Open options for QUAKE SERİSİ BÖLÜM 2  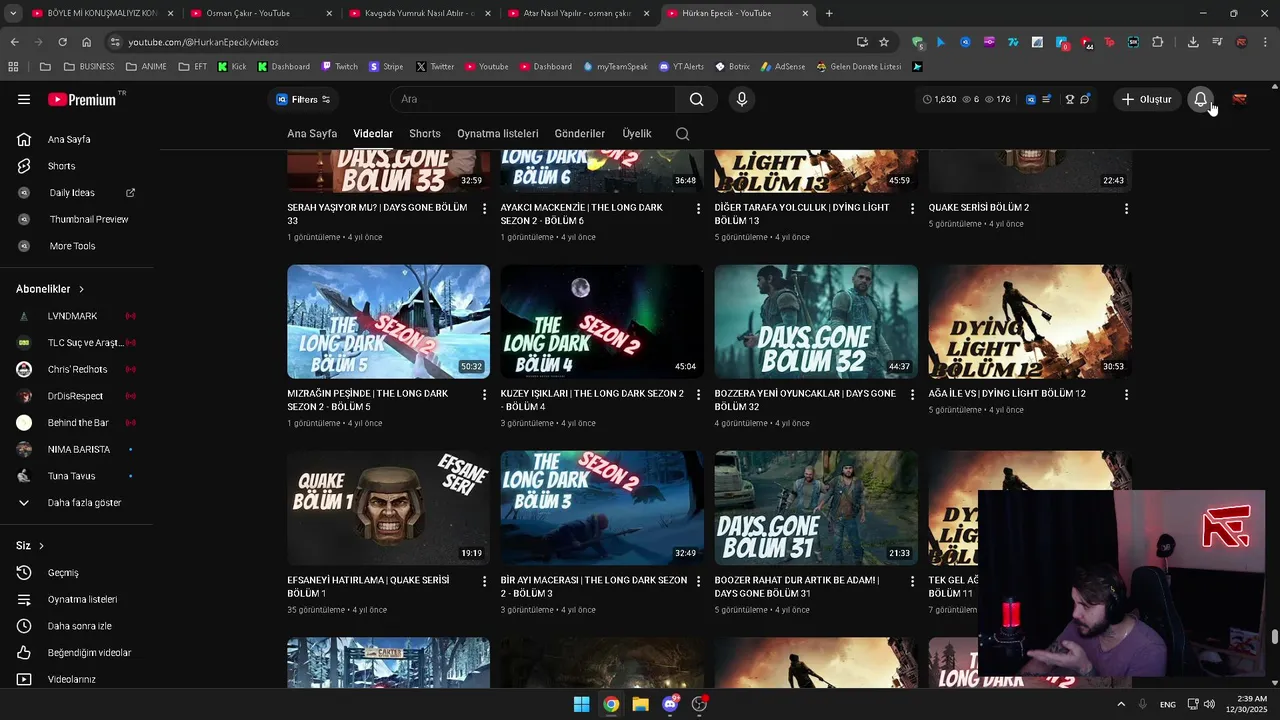click(1126, 208)
